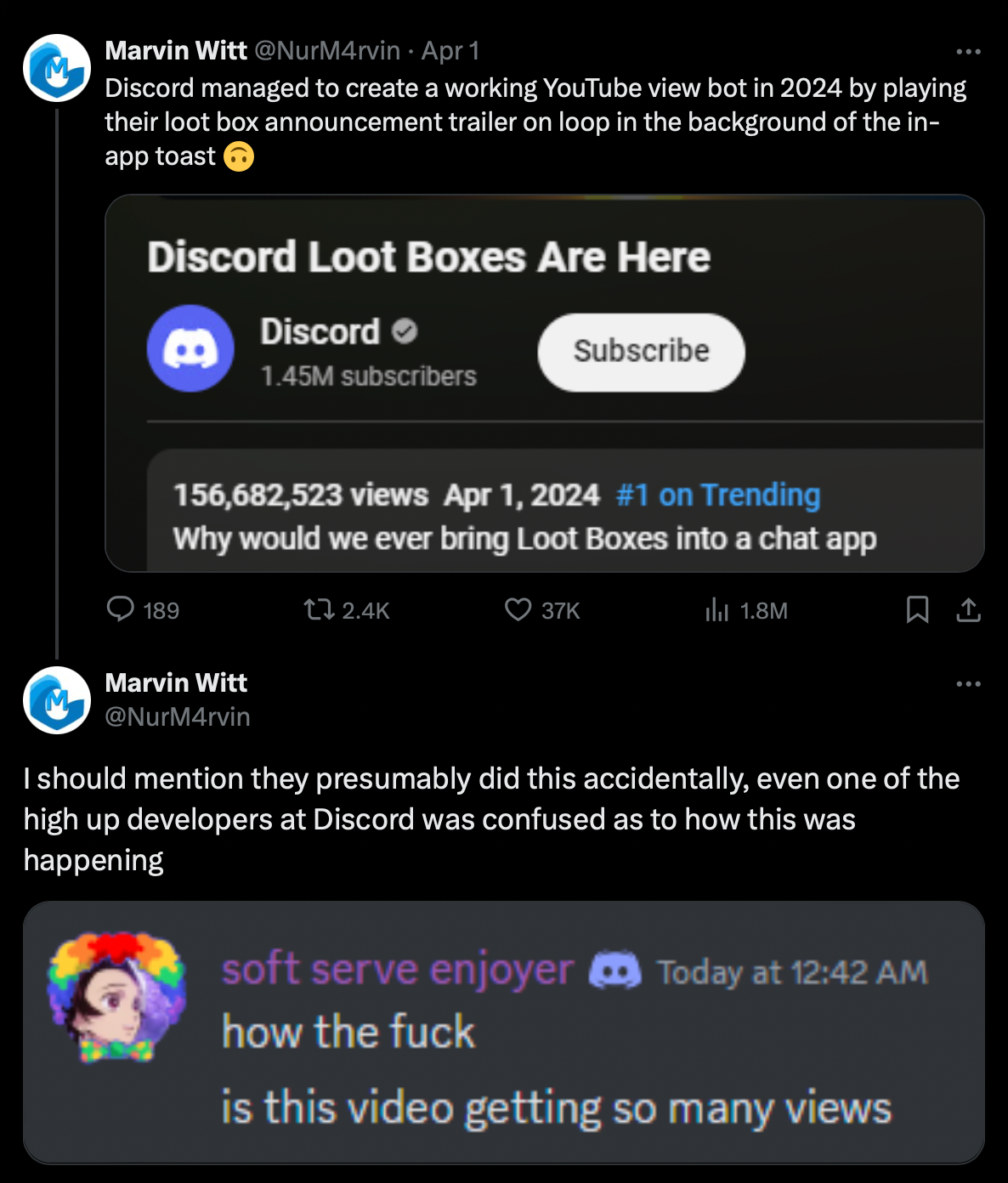
Task: Open the reply icon on the tweet
Action: point(120,608)
